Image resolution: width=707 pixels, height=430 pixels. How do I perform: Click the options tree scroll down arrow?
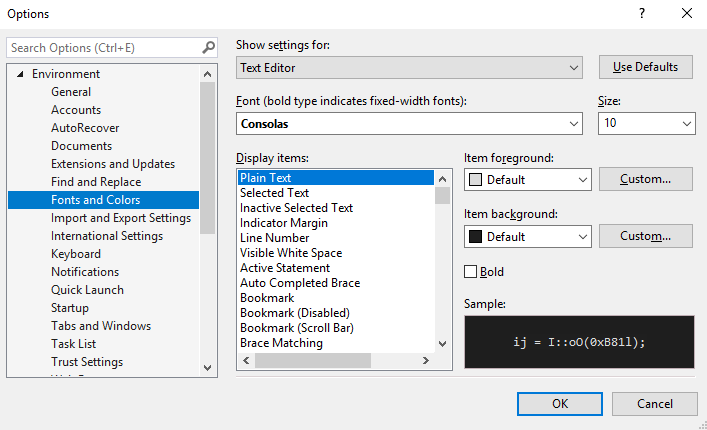pos(207,368)
